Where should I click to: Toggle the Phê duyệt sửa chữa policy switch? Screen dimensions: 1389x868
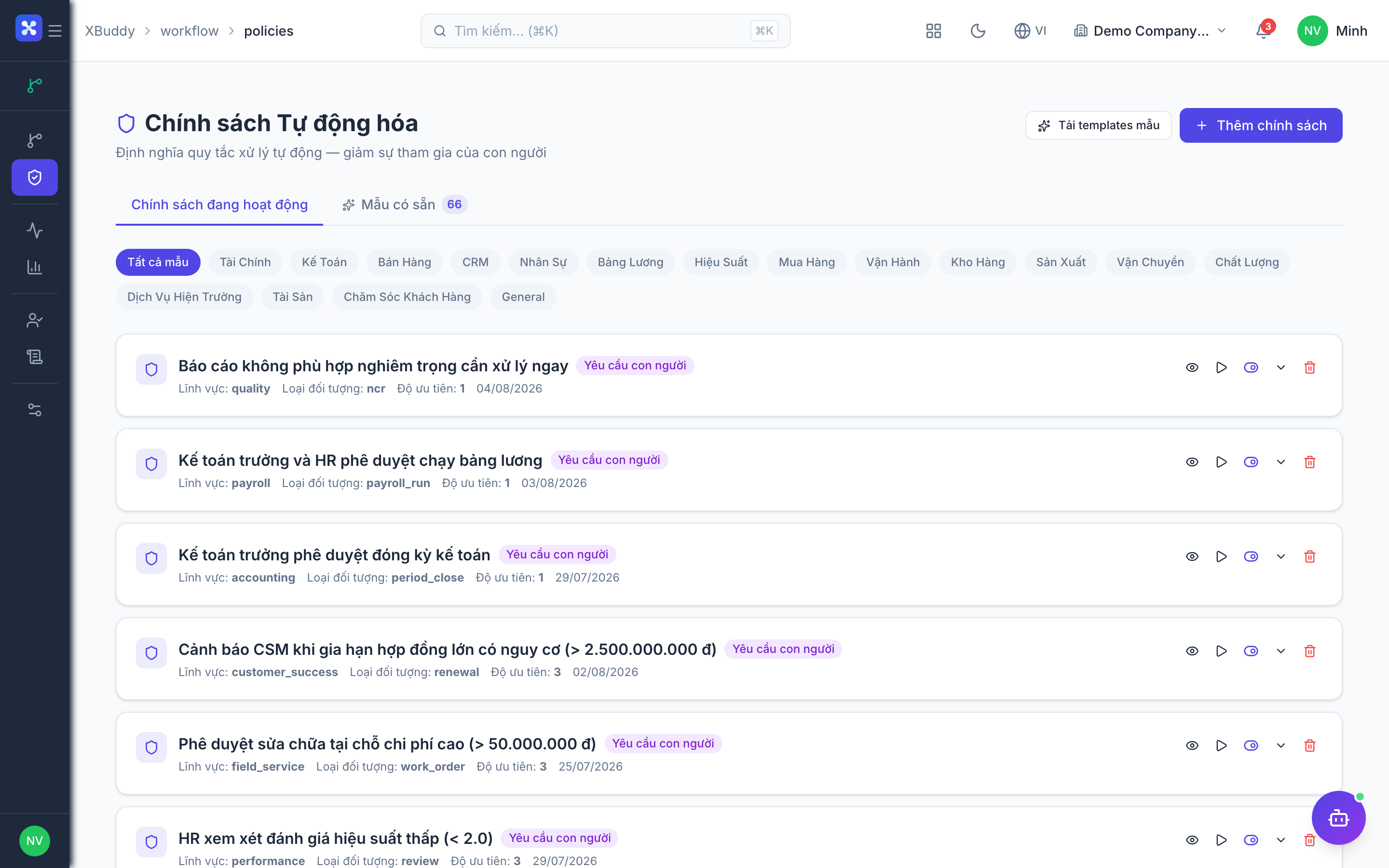(x=1251, y=746)
